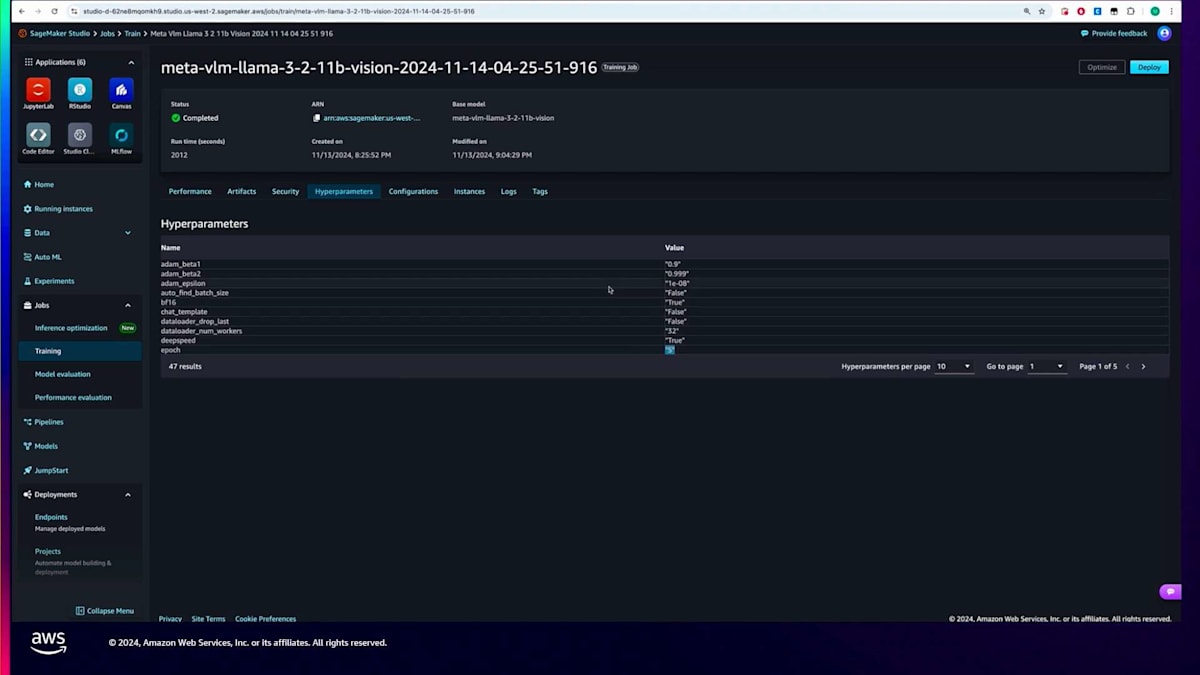Open the JupyterLab application

pos(38,90)
